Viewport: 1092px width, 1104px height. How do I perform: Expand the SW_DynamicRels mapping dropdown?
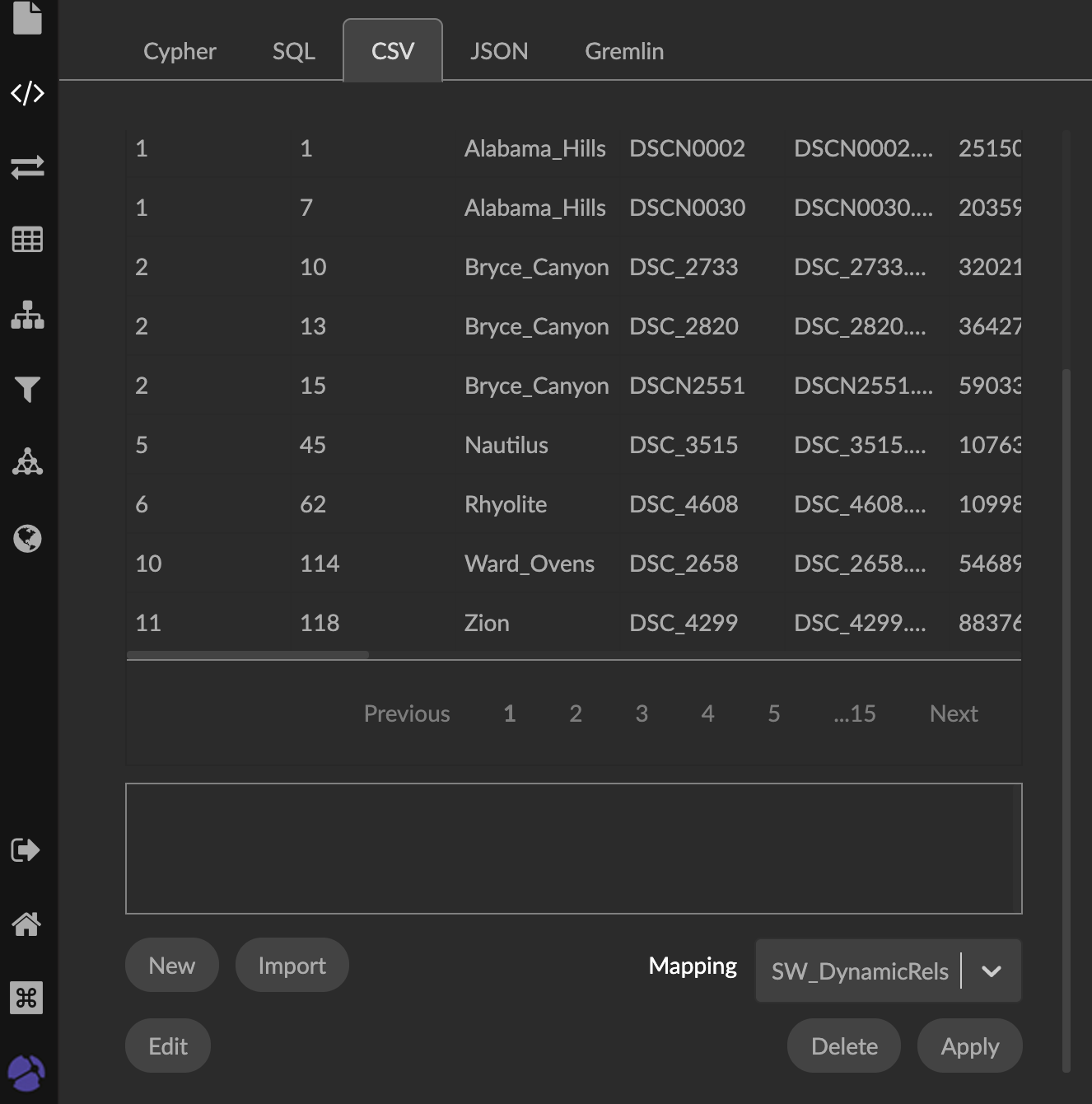(991, 971)
